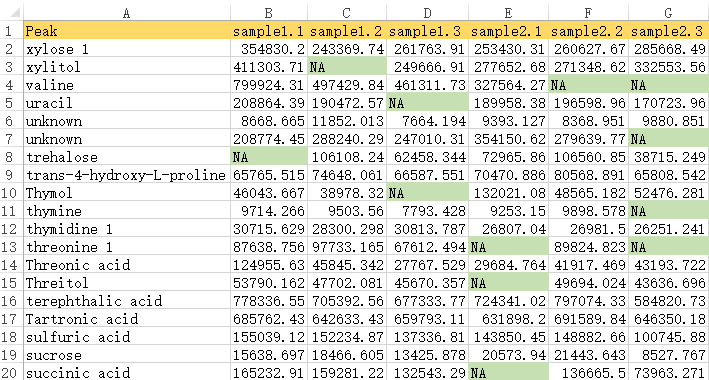Viewport: 709px width, 380px height.
Task: Select cell with value 132021.08
Action: point(508,193)
